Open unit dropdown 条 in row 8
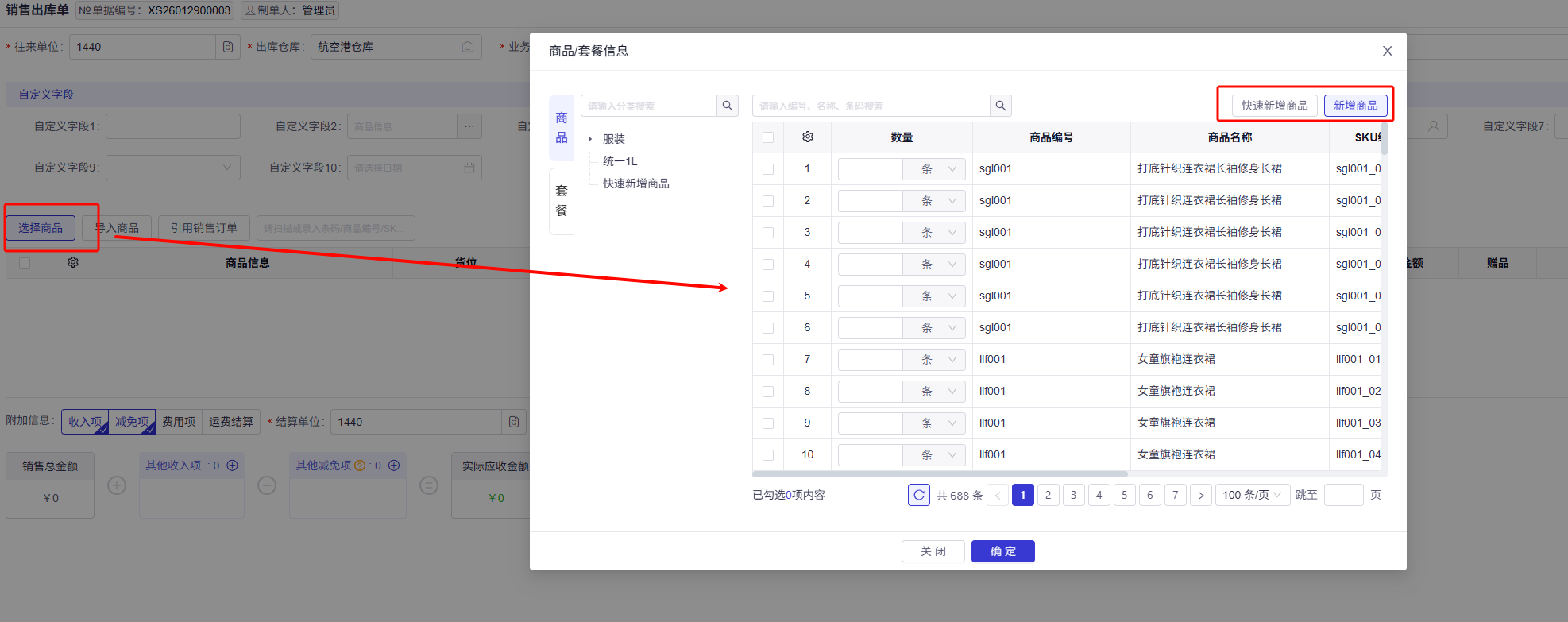Screen dimensions: 1568x622 click(934, 392)
